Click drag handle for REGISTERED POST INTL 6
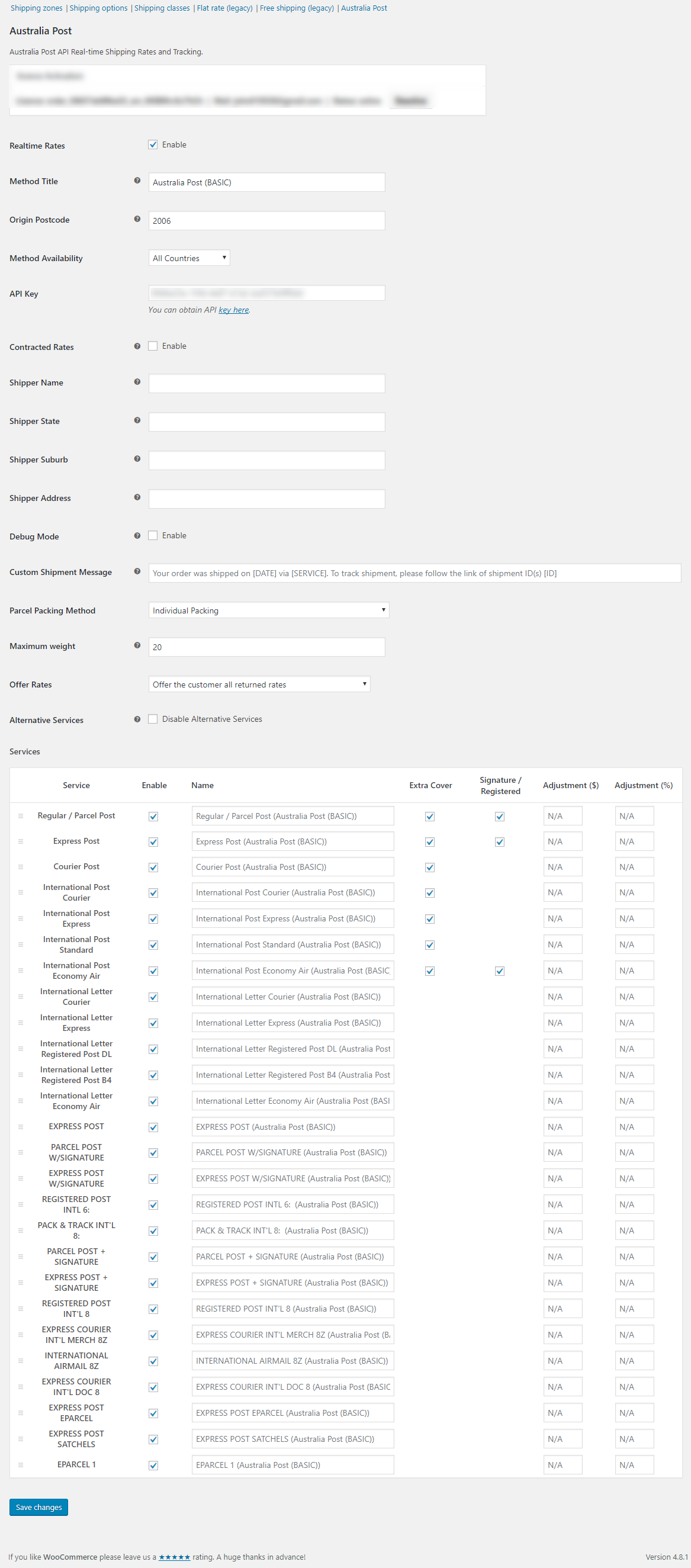Screen dimensions: 691x1568 21,1204
